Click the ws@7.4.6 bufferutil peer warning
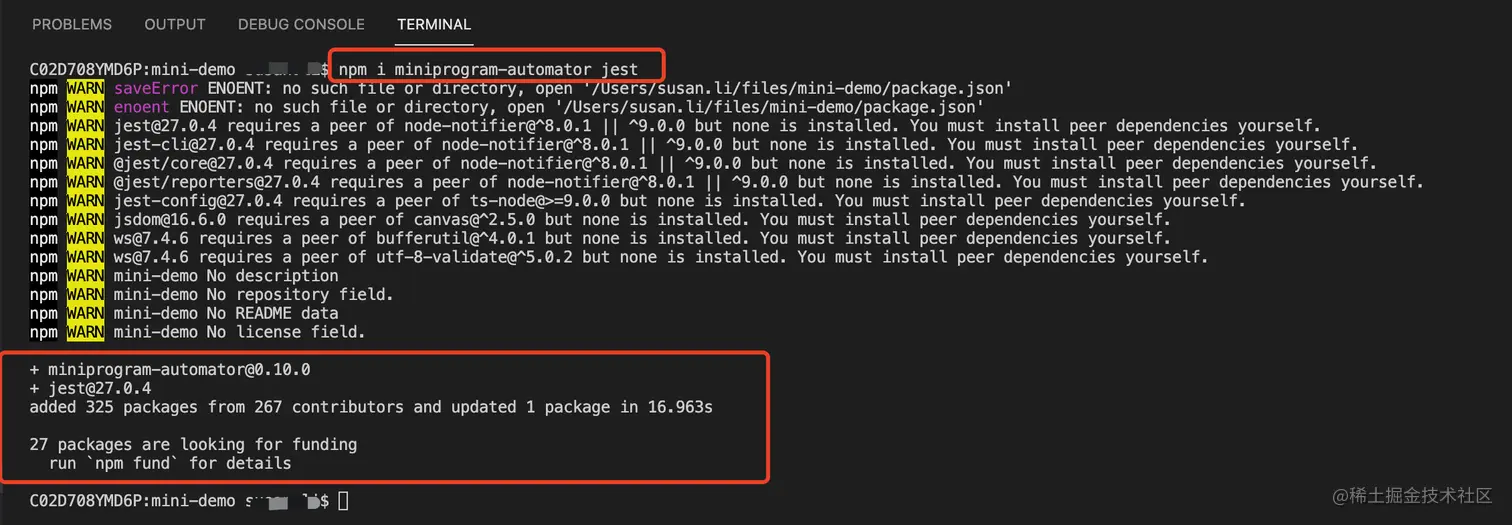The height and width of the screenshot is (525, 1512). coord(641,238)
